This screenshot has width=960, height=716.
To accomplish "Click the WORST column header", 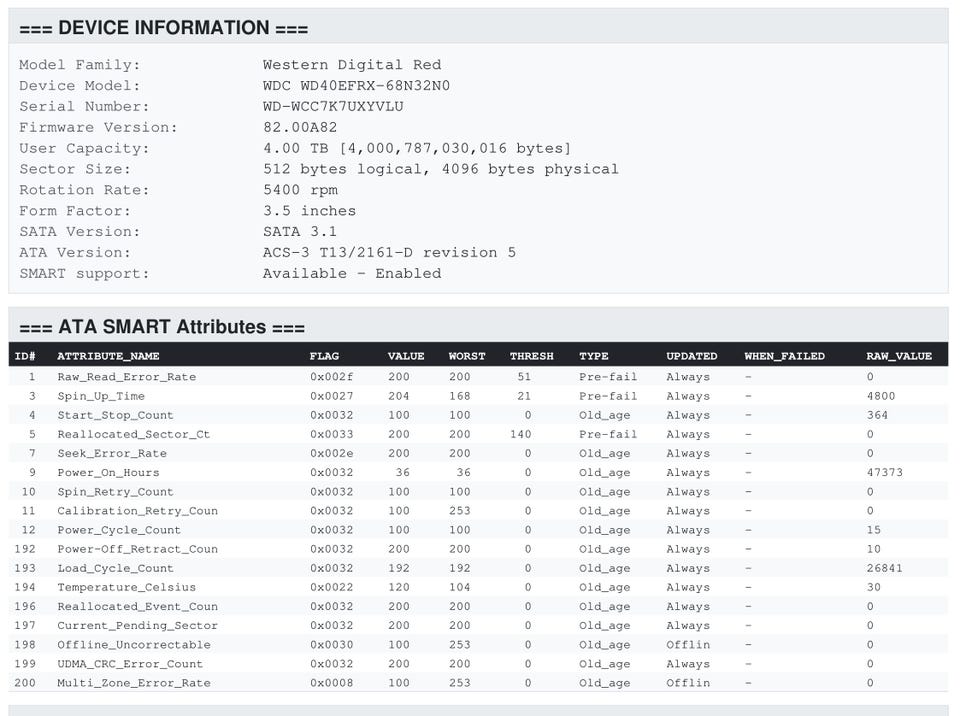I will click(x=467, y=356).
